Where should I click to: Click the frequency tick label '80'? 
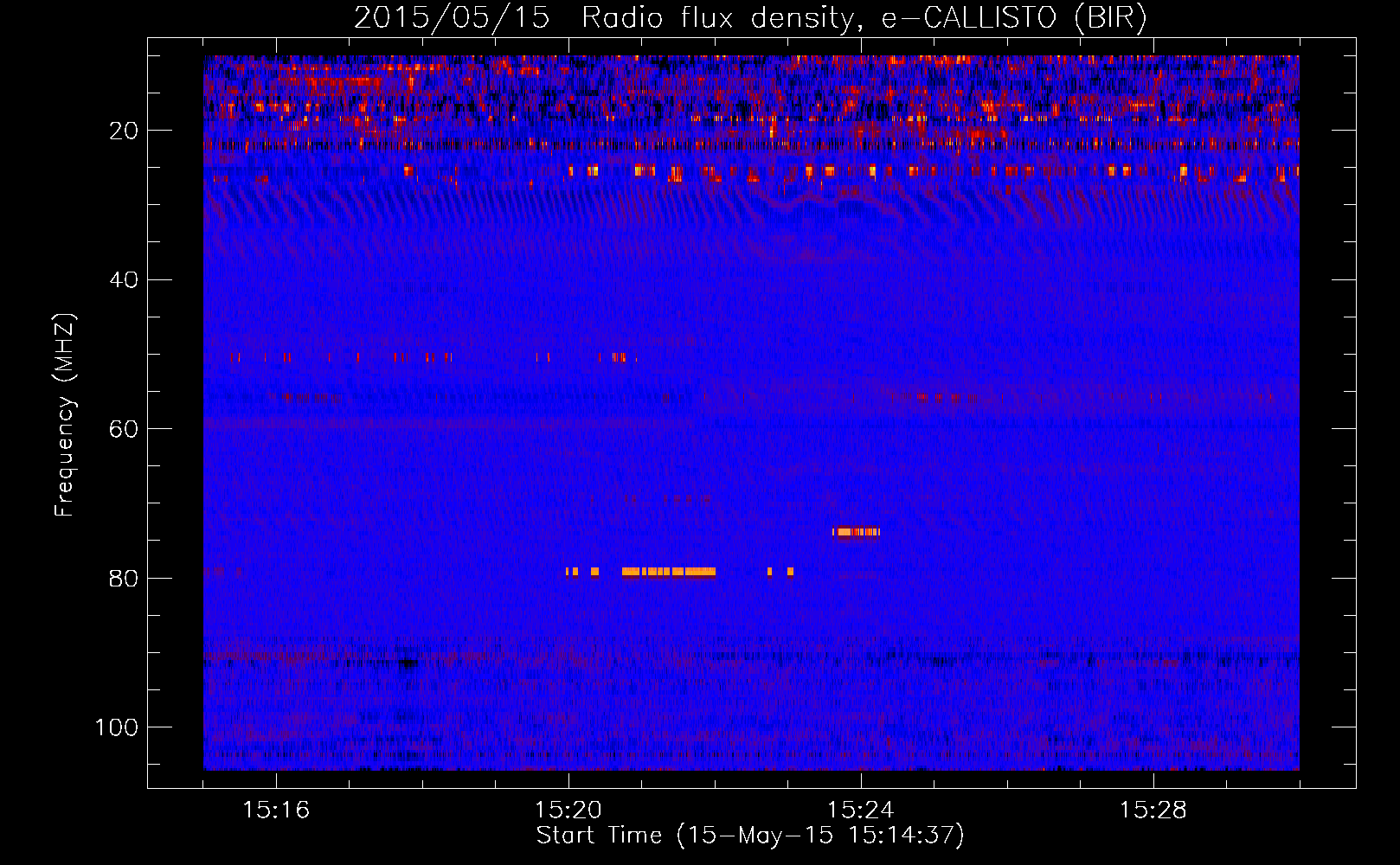[125, 578]
